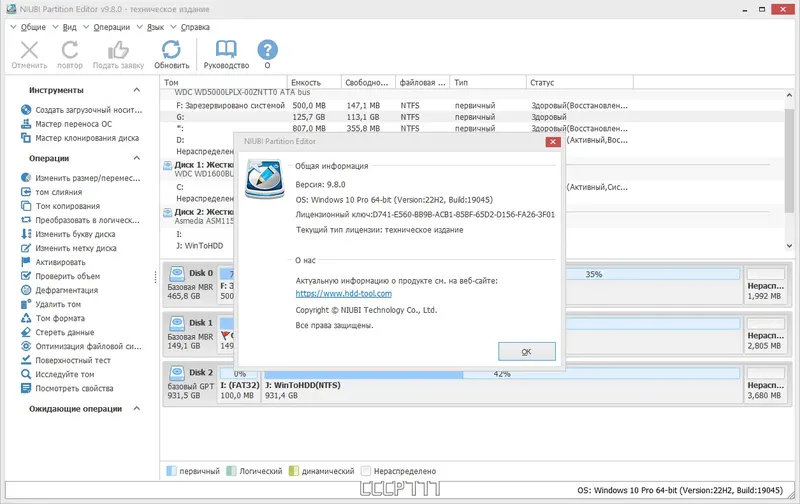Viewport: 800px width, 504px height.
Task: Click volume list scrollbar up arrow
Action: point(789,95)
